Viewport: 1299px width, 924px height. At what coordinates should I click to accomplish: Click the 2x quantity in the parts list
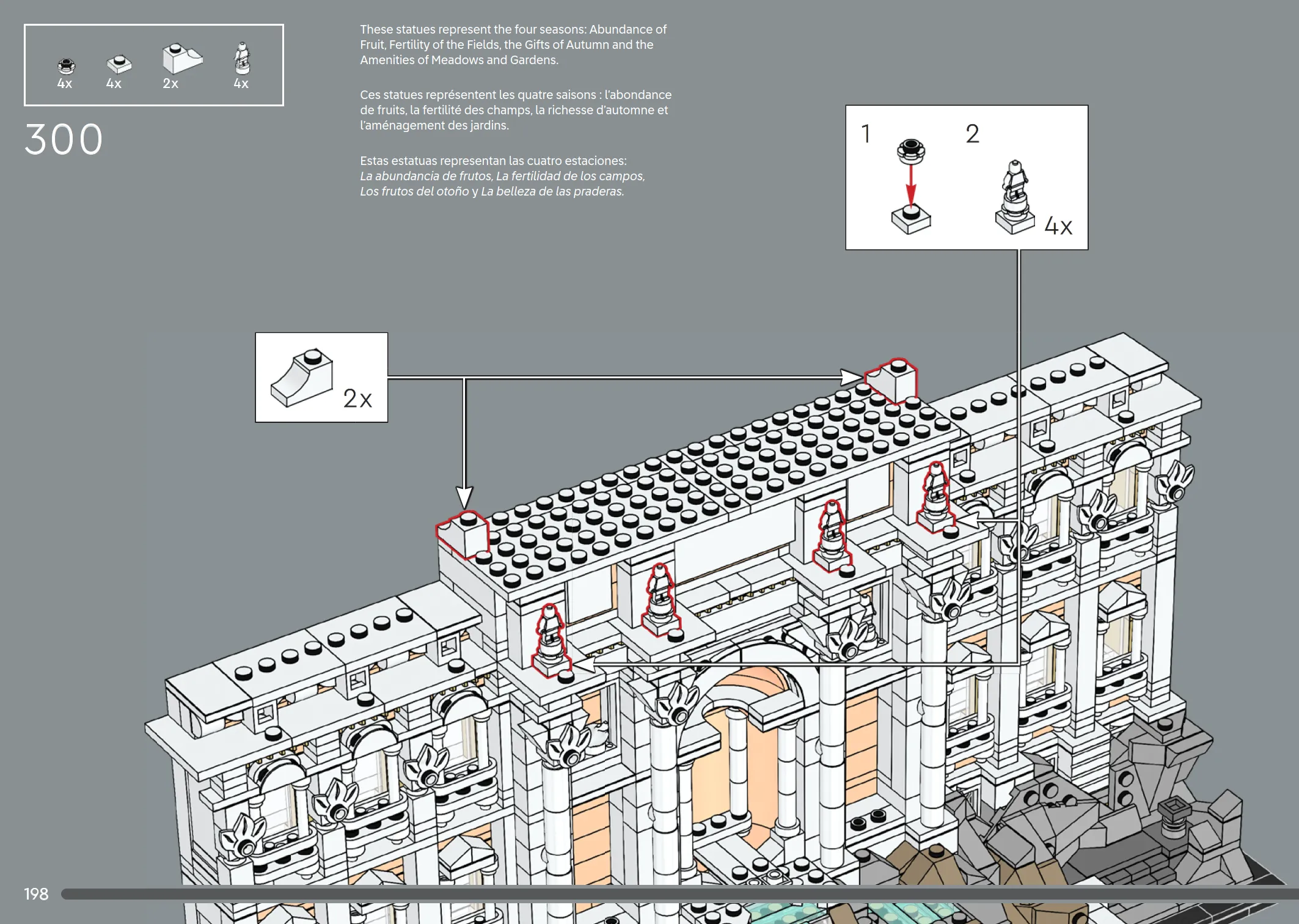(x=170, y=84)
